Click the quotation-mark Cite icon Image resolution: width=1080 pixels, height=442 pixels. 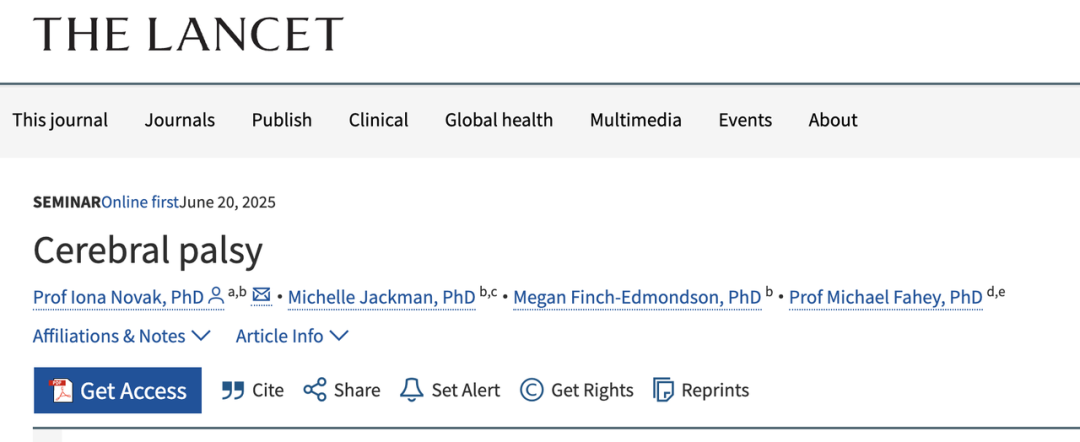pos(233,390)
